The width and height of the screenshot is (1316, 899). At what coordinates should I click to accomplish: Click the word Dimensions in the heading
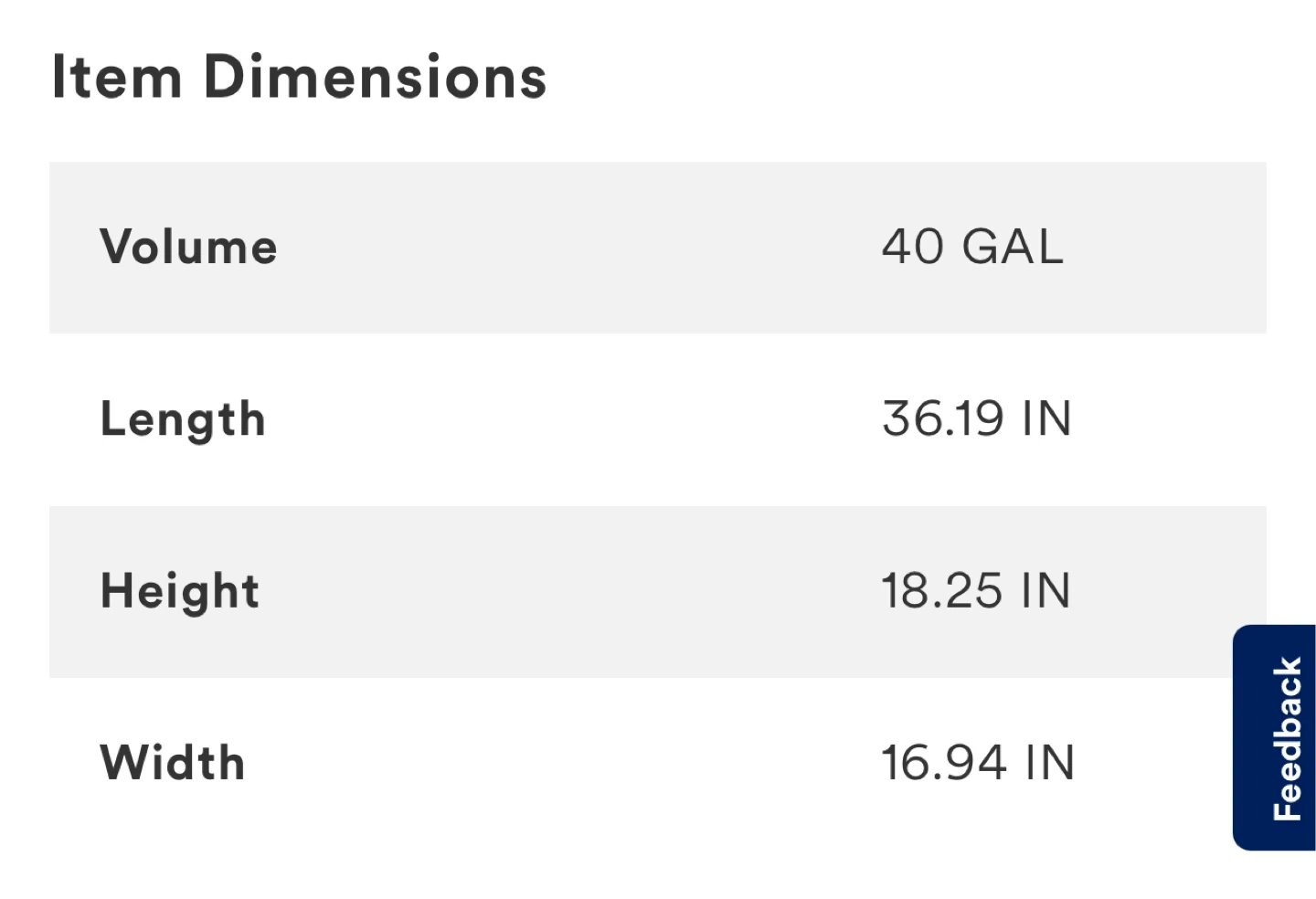pos(375,77)
